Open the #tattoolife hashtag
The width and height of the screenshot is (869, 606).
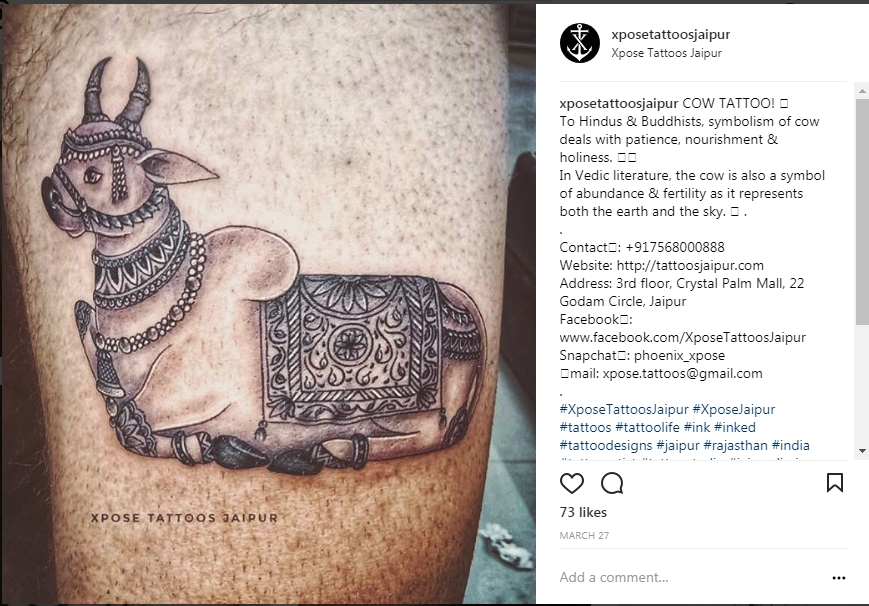tap(647, 427)
